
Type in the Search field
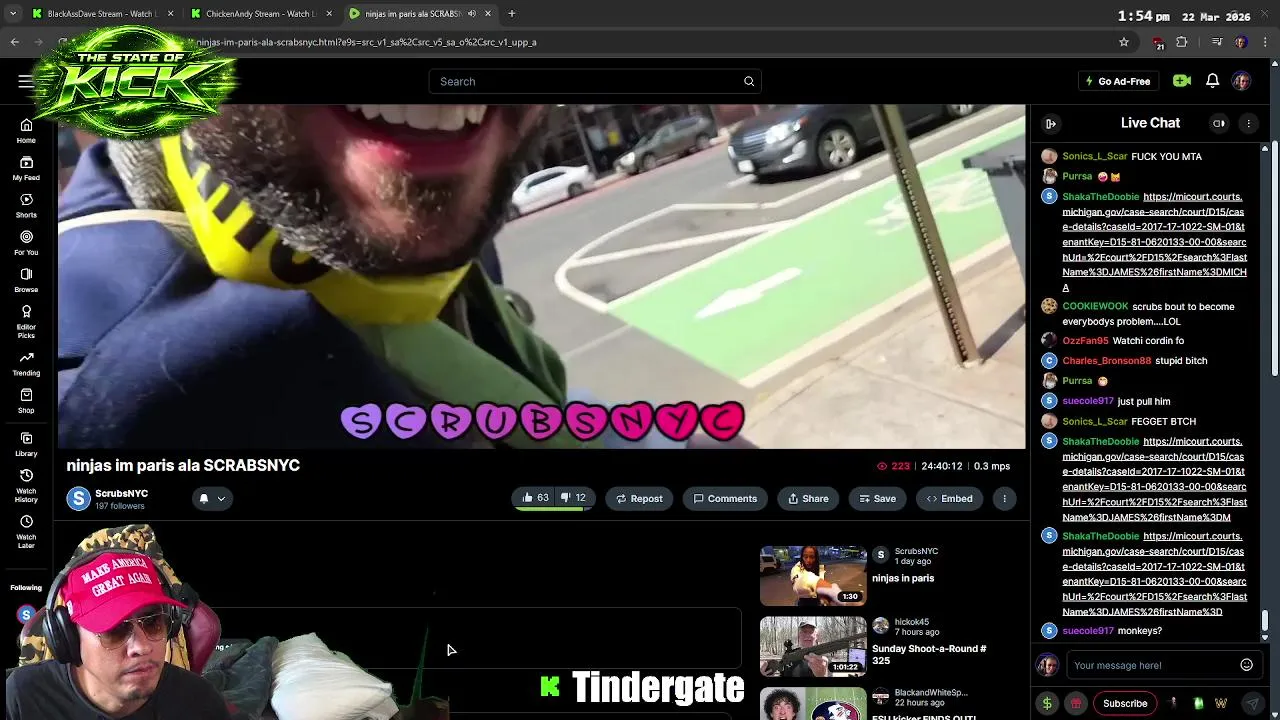tap(595, 81)
